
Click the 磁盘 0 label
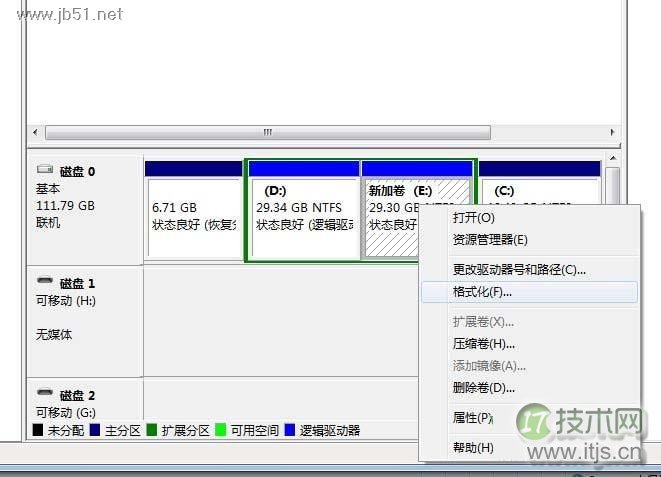pos(78,172)
